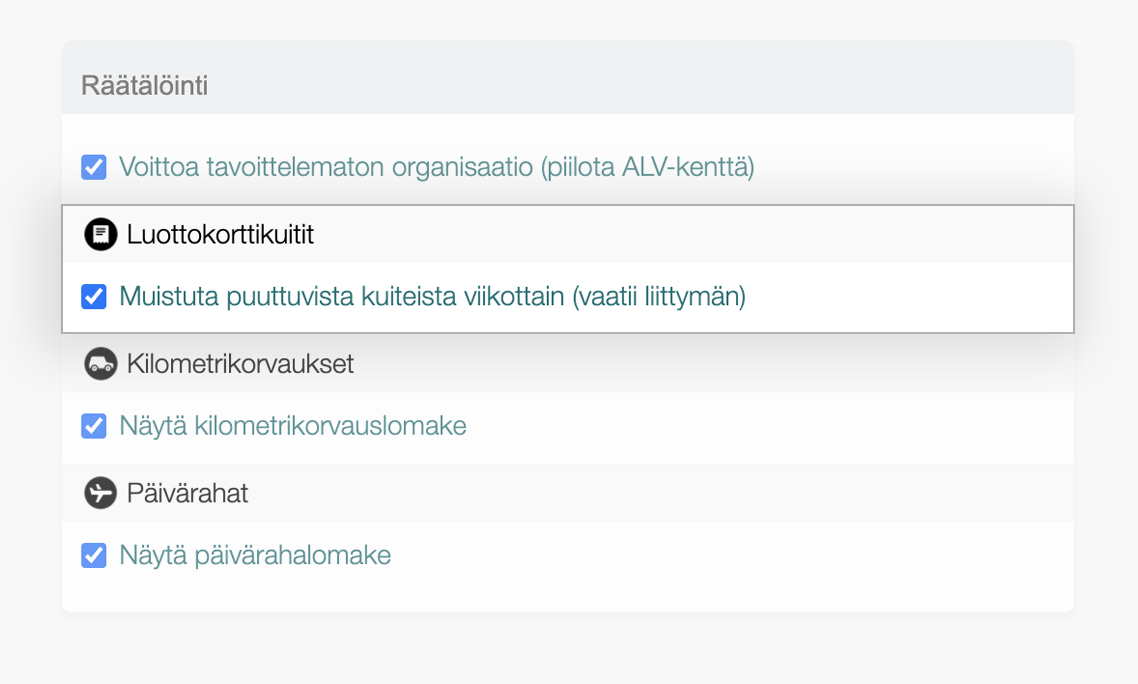The width and height of the screenshot is (1138, 684).
Task: Untick the Näytä päivärahalomake checkbox
Action: (x=94, y=555)
